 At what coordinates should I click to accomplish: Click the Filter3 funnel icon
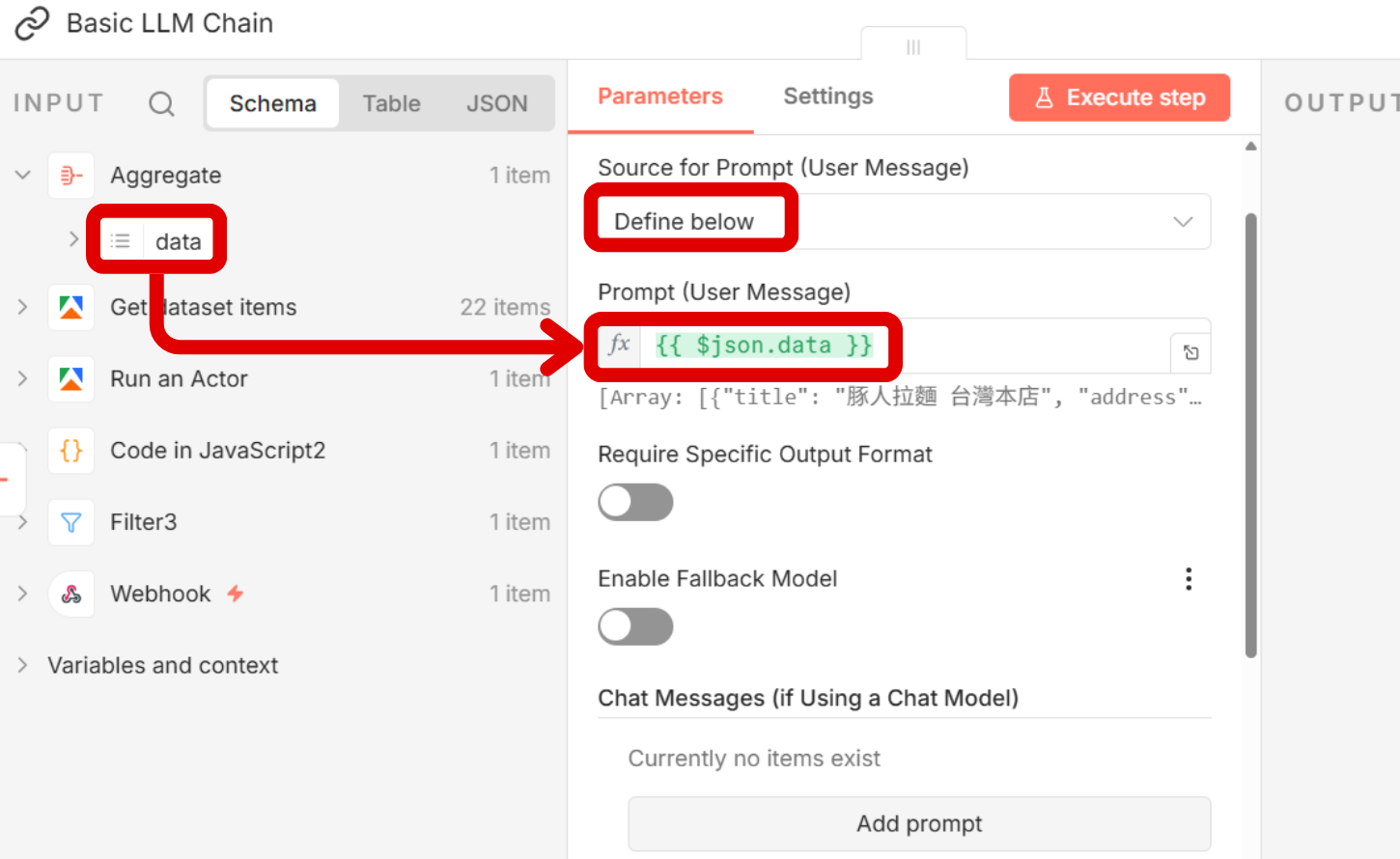coord(71,523)
